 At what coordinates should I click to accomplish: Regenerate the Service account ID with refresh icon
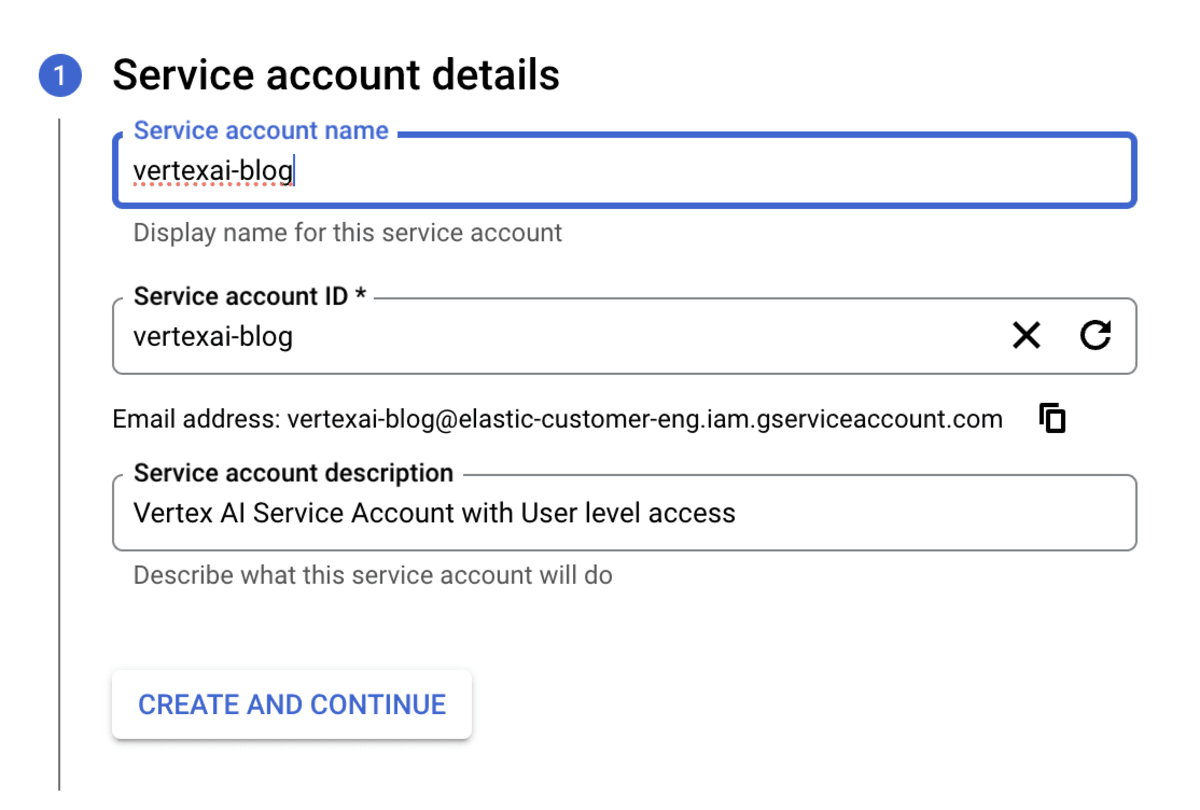click(x=1096, y=336)
